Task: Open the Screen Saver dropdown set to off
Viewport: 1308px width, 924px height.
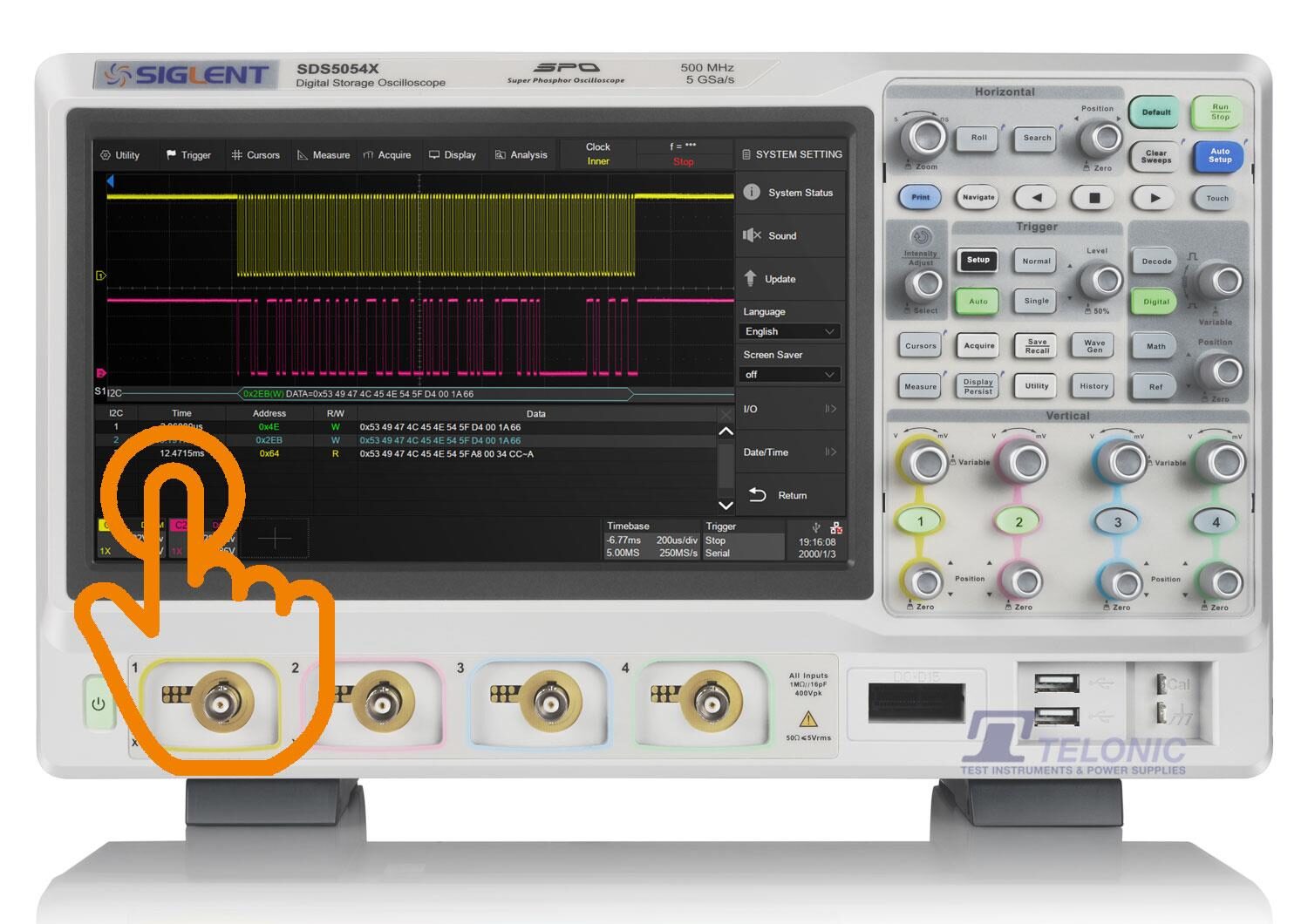Action: (791, 375)
